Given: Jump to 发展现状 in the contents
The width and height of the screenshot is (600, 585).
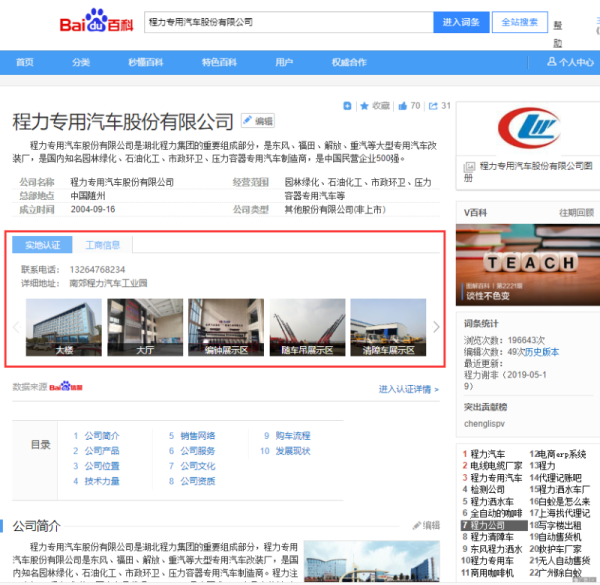Looking at the screenshot, I should pyautogui.click(x=293, y=451).
